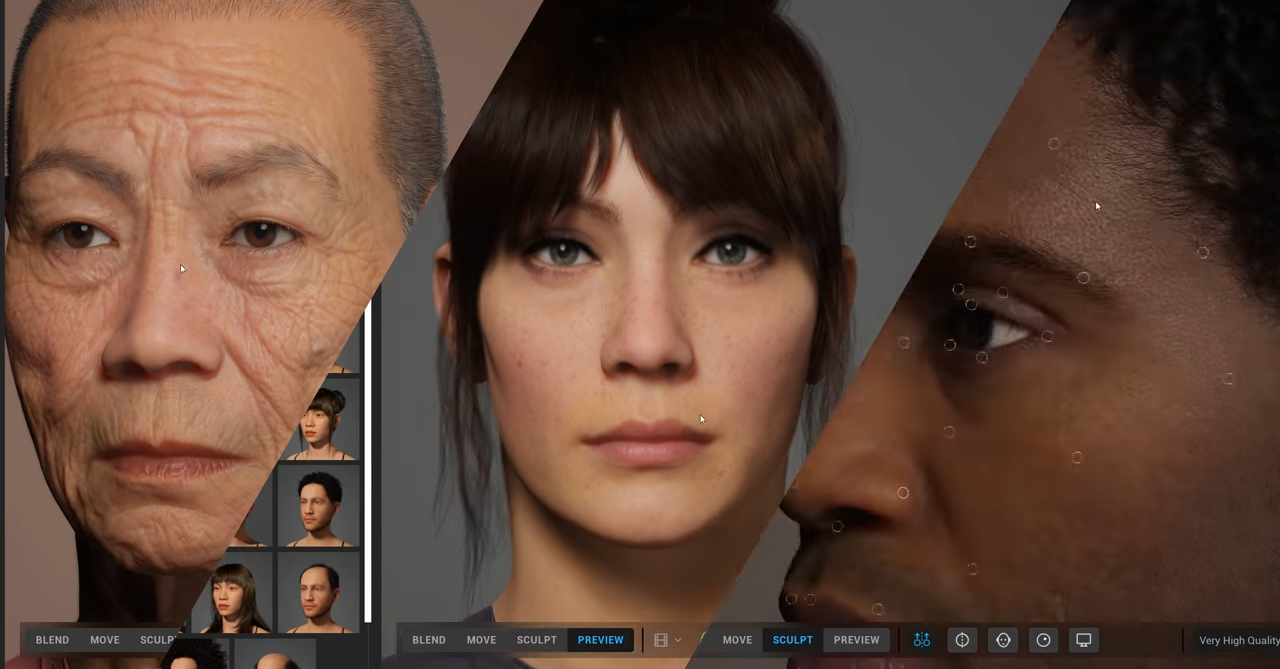
Task: Expand the chevron next to the film strip icon
Action: pyautogui.click(x=678, y=640)
